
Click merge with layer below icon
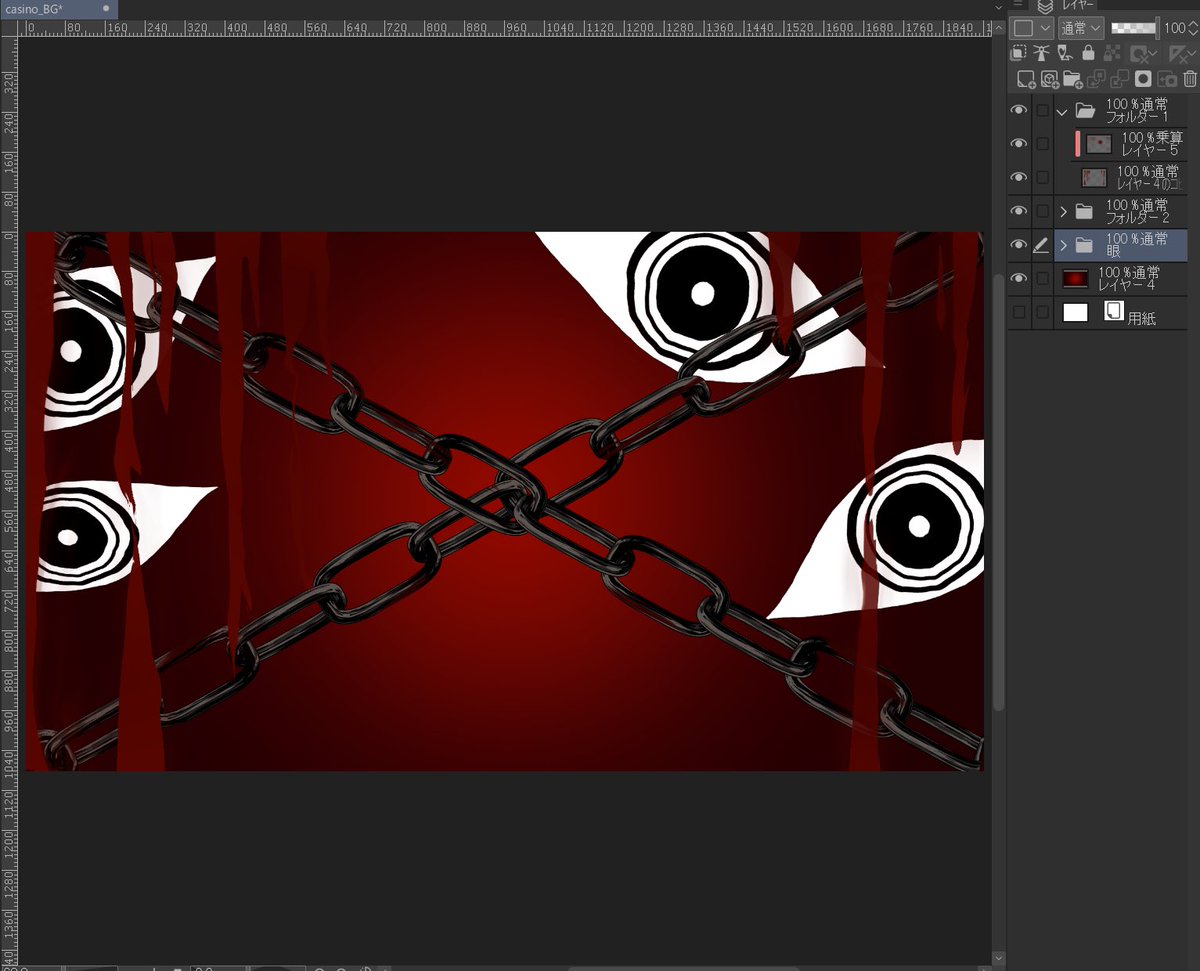pos(1119,79)
